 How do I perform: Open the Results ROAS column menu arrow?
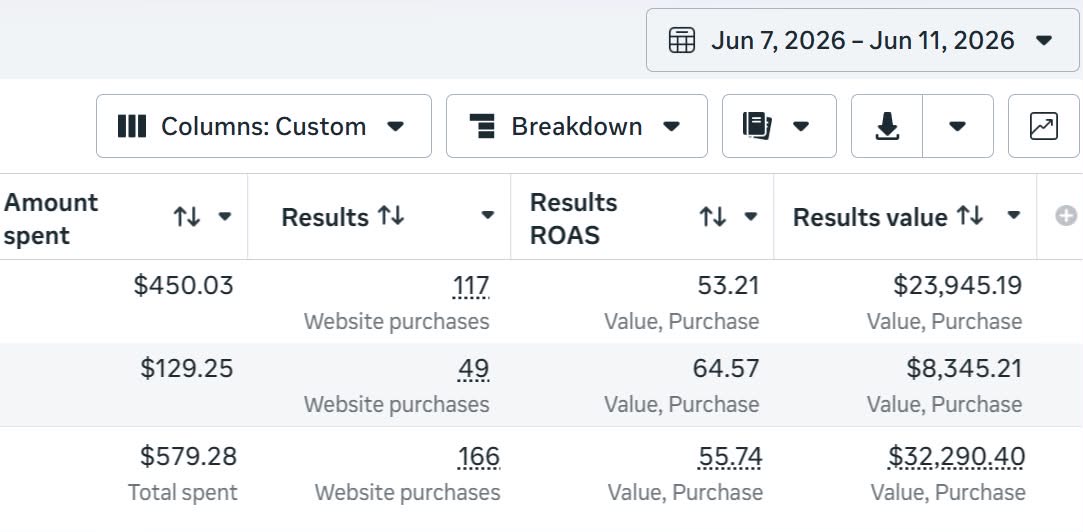click(751, 216)
